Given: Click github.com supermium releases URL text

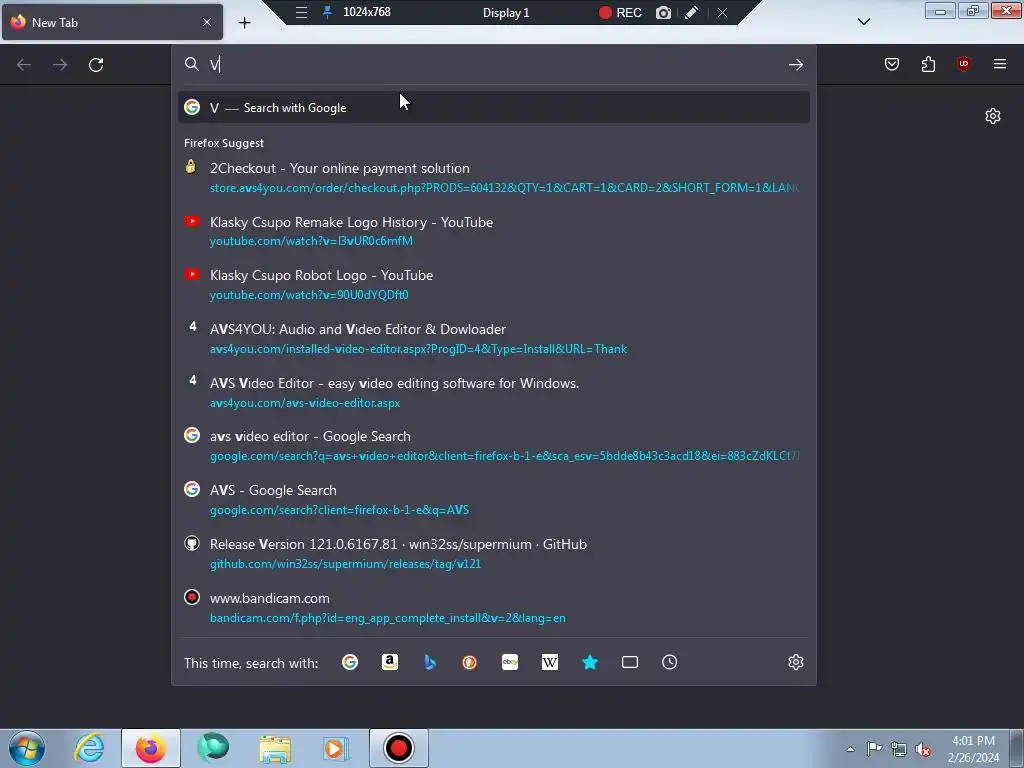Looking at the screenshot, I should click(x=345, y=564).
